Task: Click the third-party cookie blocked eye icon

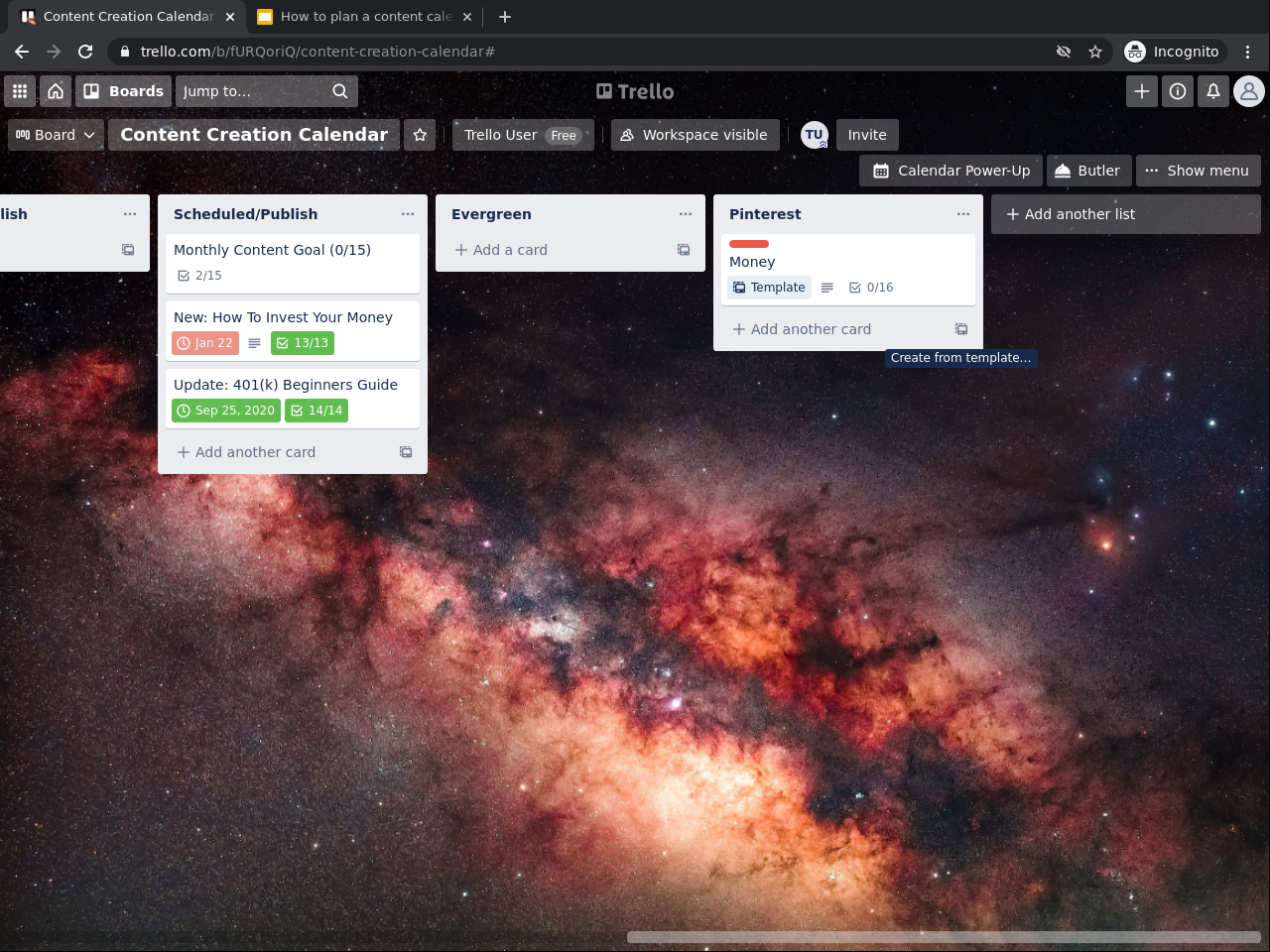Action: (1064, 52)
